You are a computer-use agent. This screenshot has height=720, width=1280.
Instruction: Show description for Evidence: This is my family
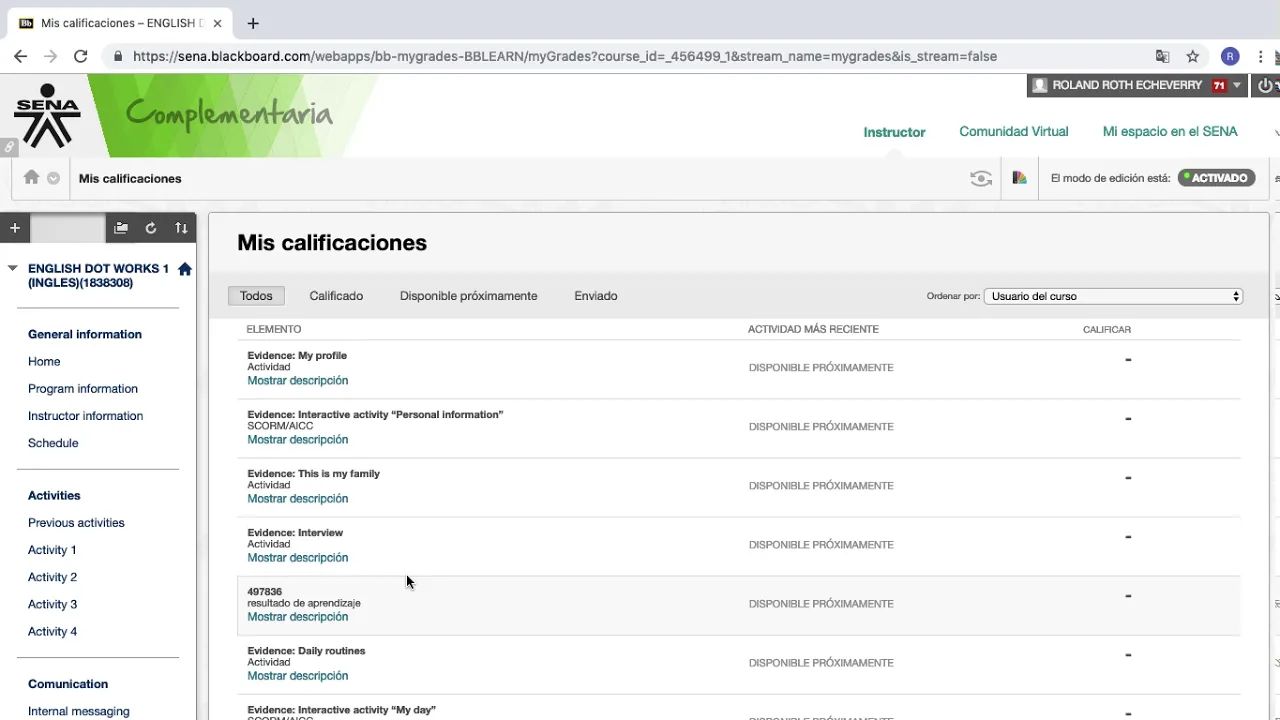pyautogui.click(x=297, y=499)
